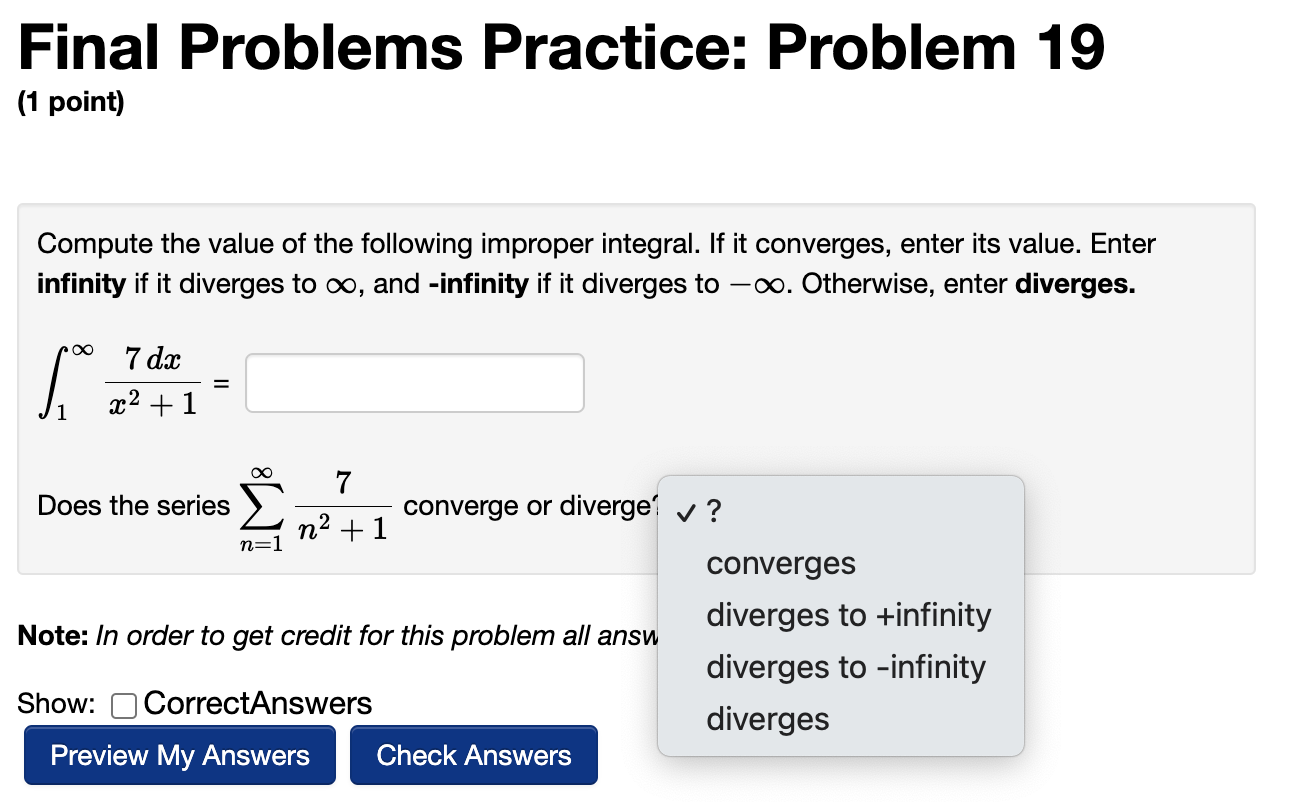Click the Final Problems Practice: Problem 19 heading
This screenshot has width=1292, height=808.
pos(560,45)
